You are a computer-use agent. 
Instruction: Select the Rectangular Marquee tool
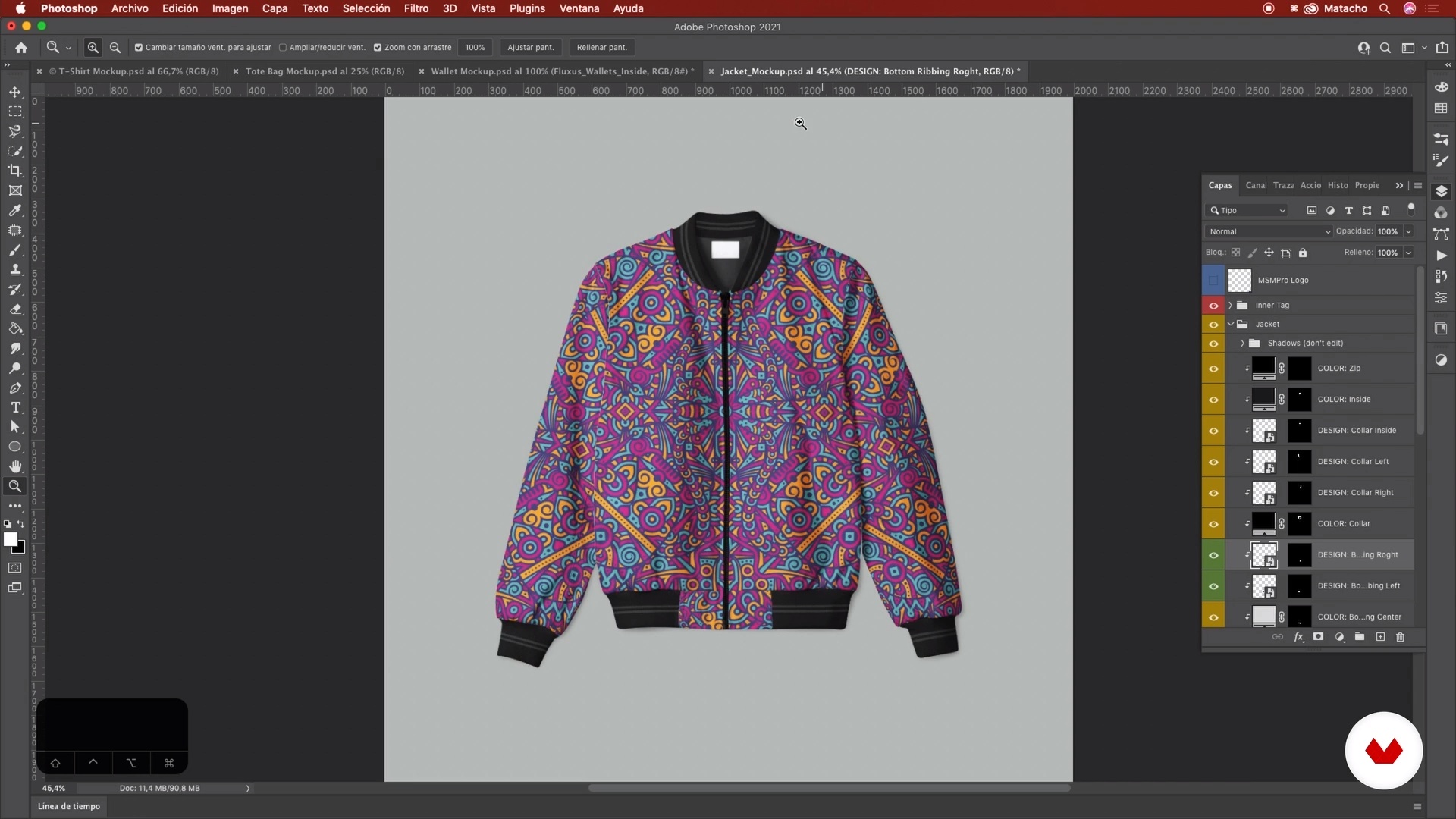15,111
